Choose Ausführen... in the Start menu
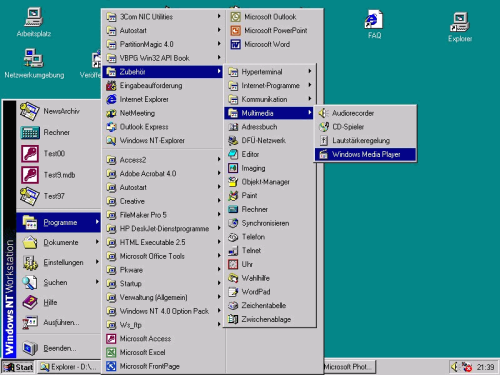The image size is (500, 375). pos(58,322)
